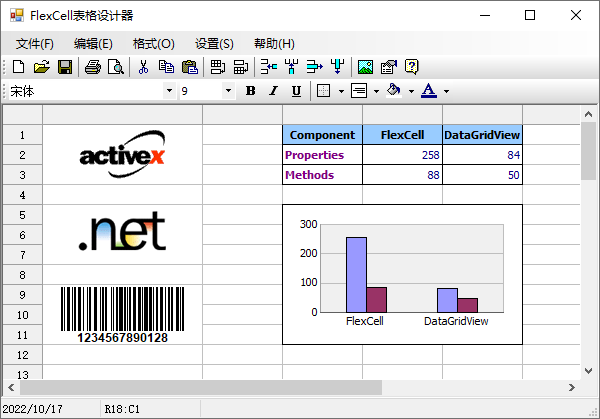Open the font name dropdown 宋体
Image resolution: width=600 pixels, height=419 pixels.
pyautogui.click(x=169, y=91)
